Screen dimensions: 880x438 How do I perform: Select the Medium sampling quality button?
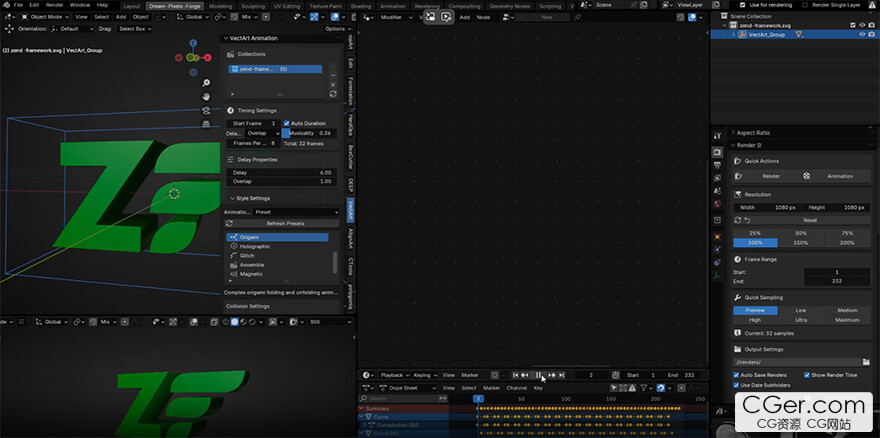coord(847,311)
